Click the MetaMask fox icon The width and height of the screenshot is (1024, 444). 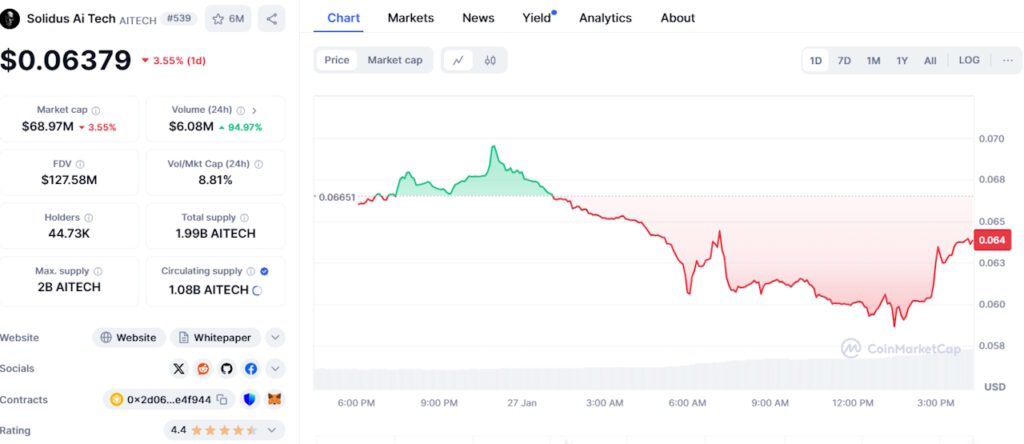[x=274, y=400]
